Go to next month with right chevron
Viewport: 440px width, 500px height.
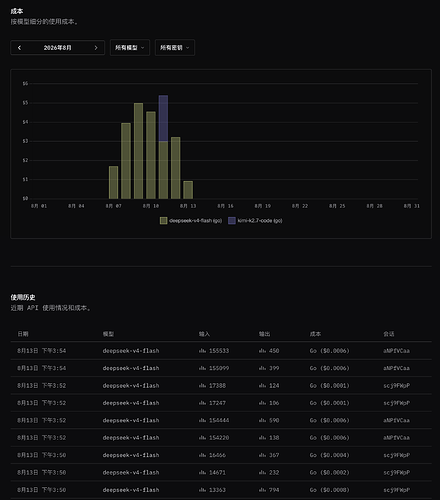[x=96, y=48]
